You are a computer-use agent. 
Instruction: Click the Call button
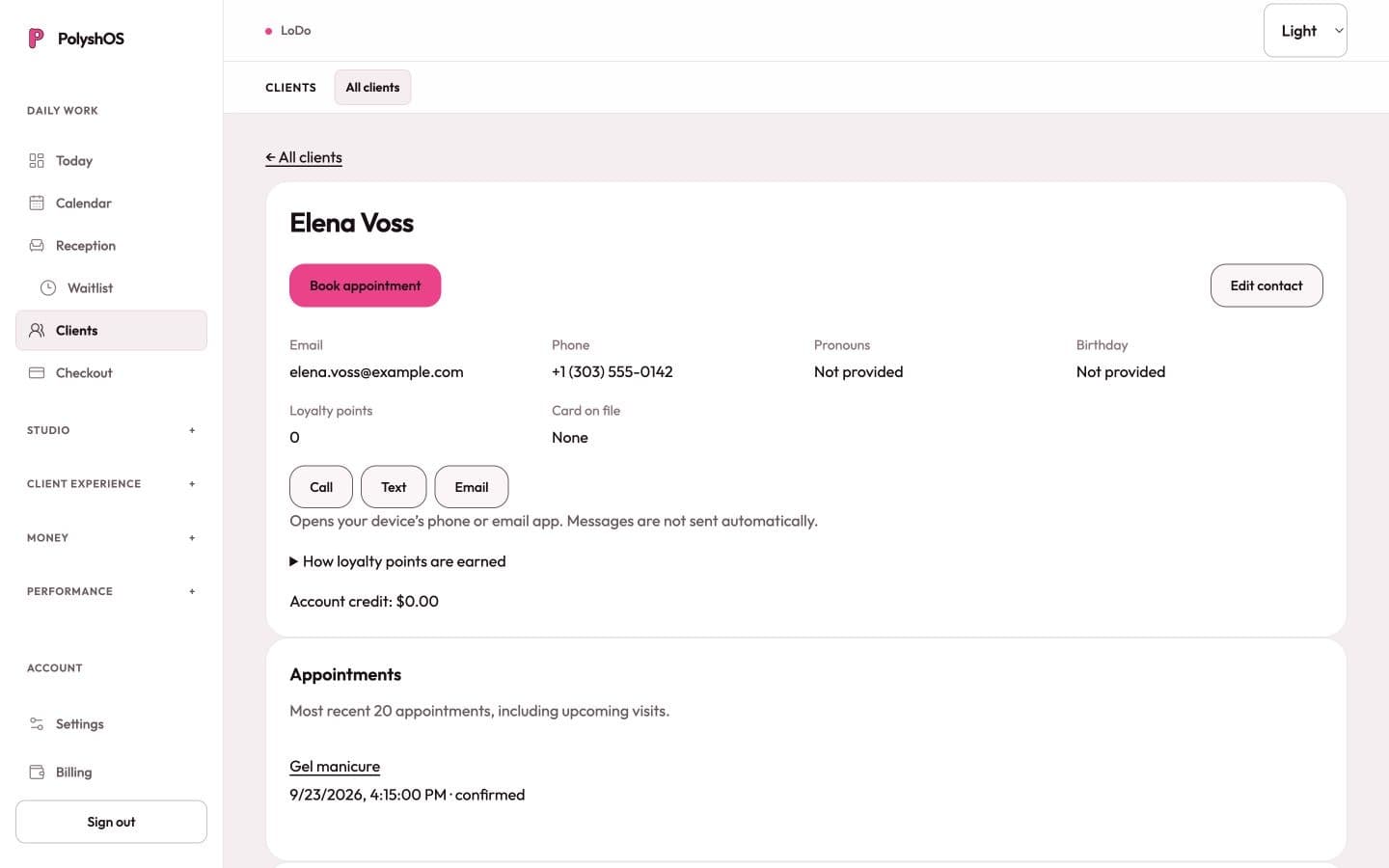click(x=321, y=487)
